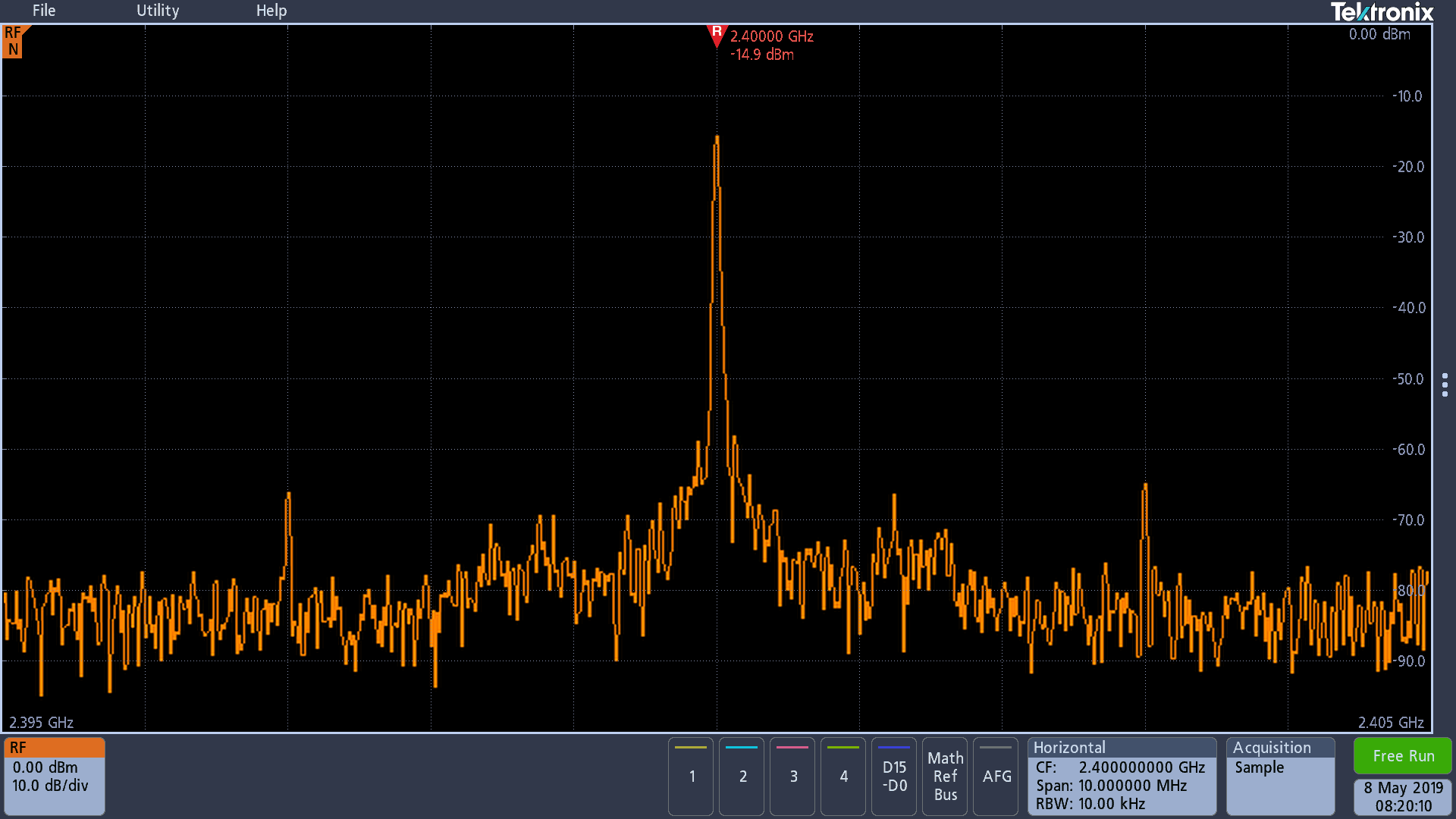Toggle channel 3 on
Viewport: 1456px width, 819px height.
[792, 776]
